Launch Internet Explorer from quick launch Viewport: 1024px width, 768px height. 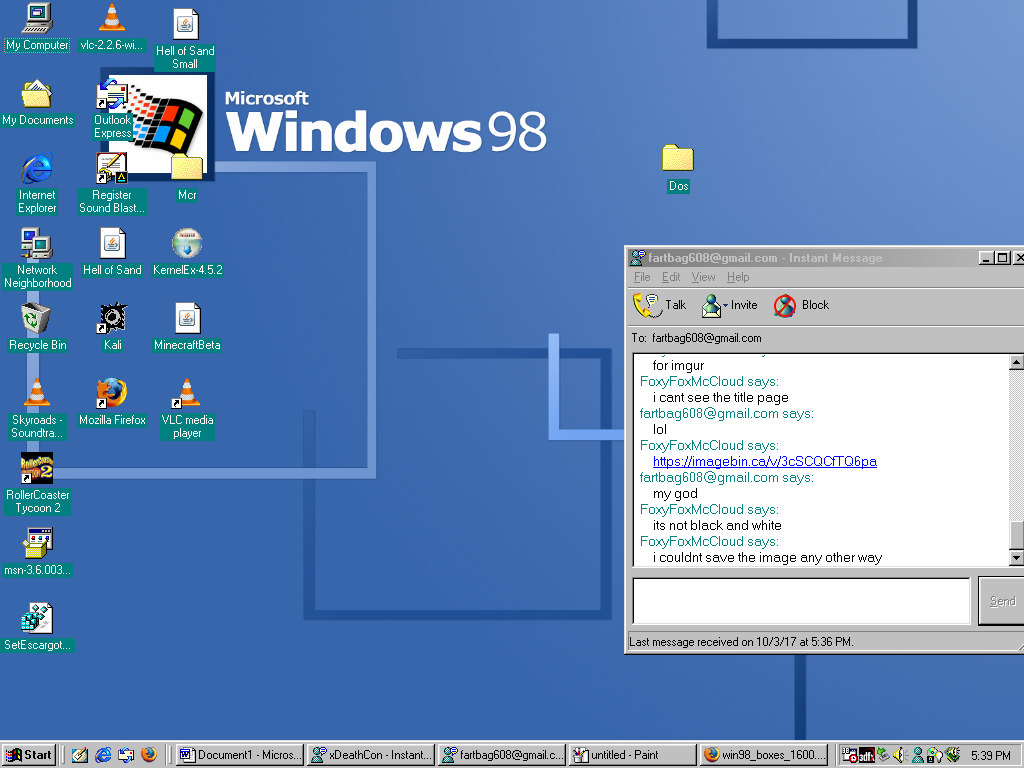[103, 755]
